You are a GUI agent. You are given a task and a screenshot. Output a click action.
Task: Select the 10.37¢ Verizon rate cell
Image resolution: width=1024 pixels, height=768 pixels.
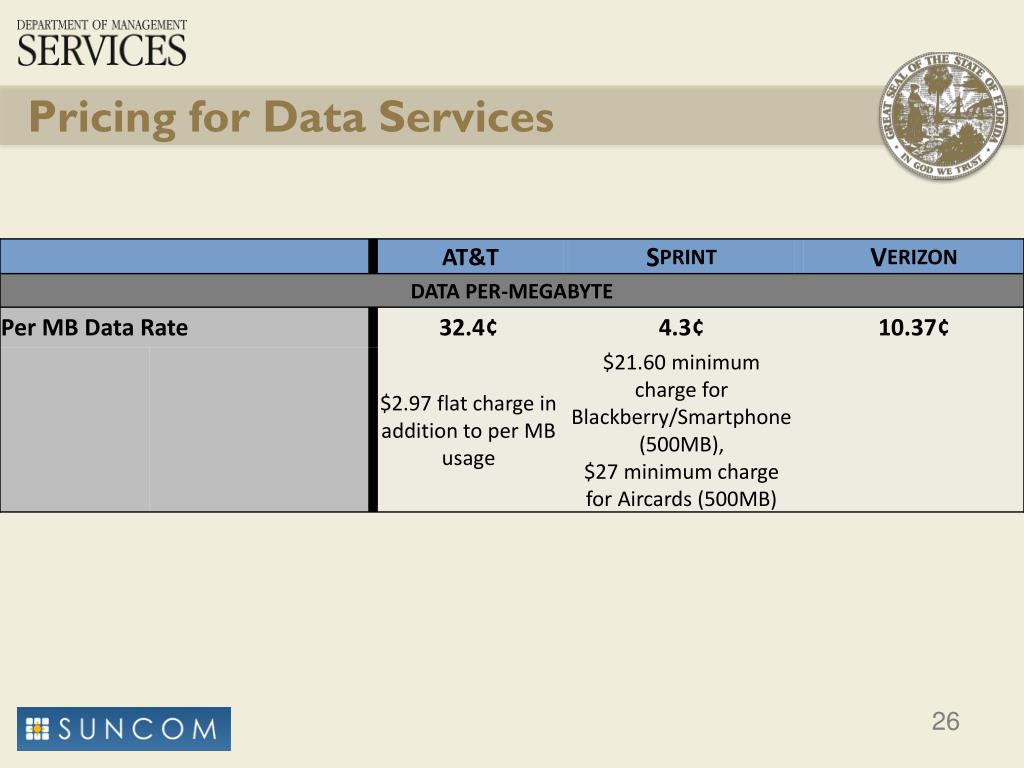point(913,327)
